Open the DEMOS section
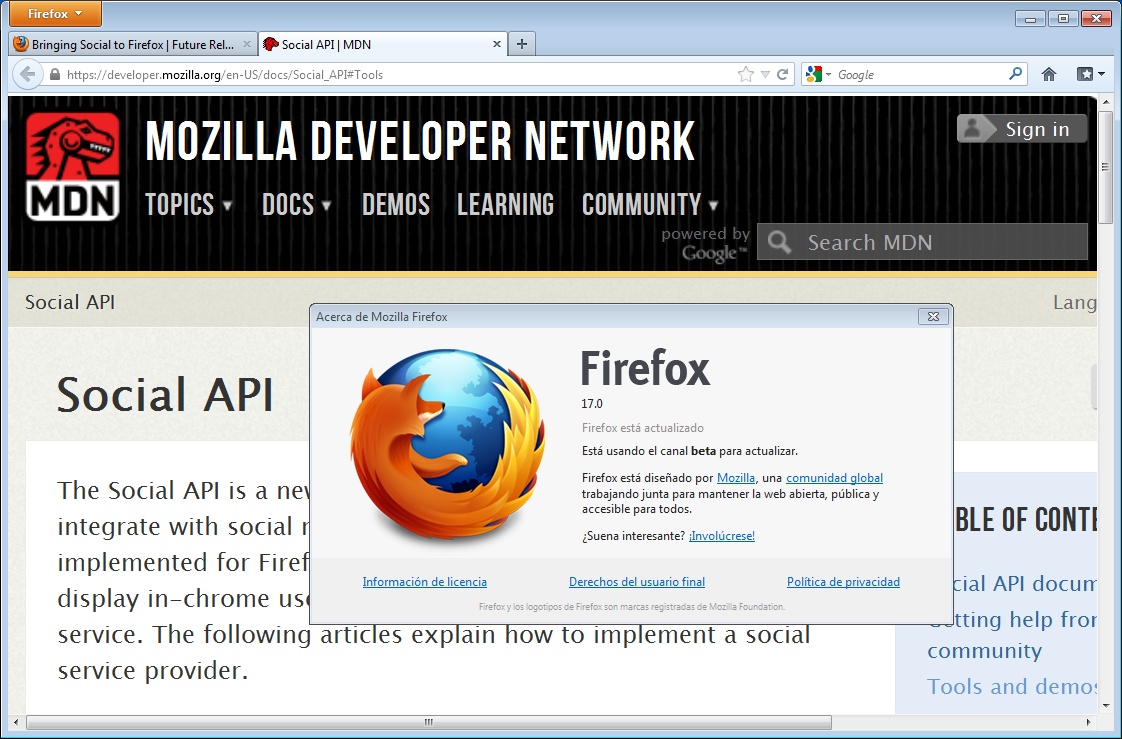 (x=396, y=205)
